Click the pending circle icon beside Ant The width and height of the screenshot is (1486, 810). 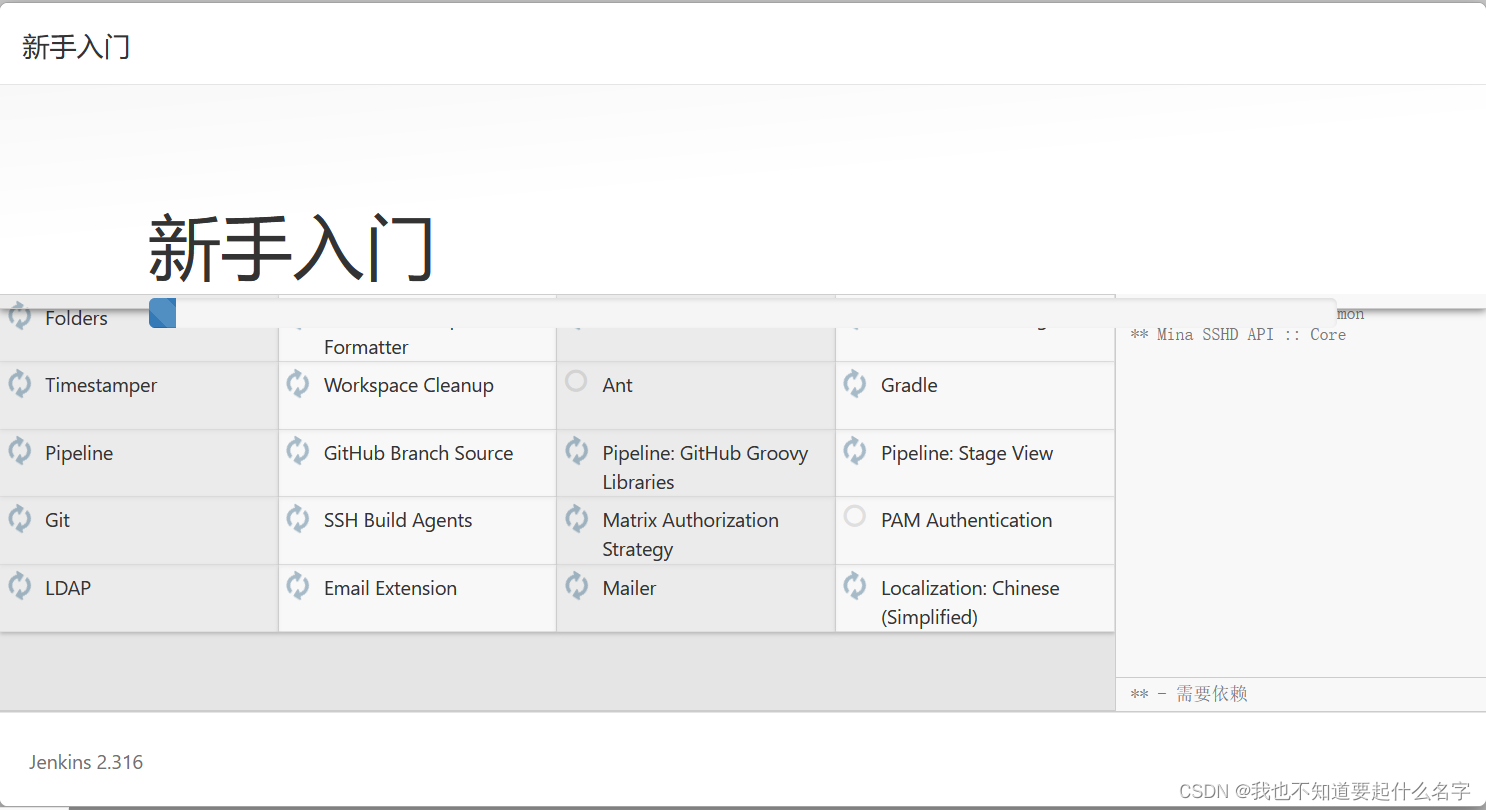tap(576, 381)
